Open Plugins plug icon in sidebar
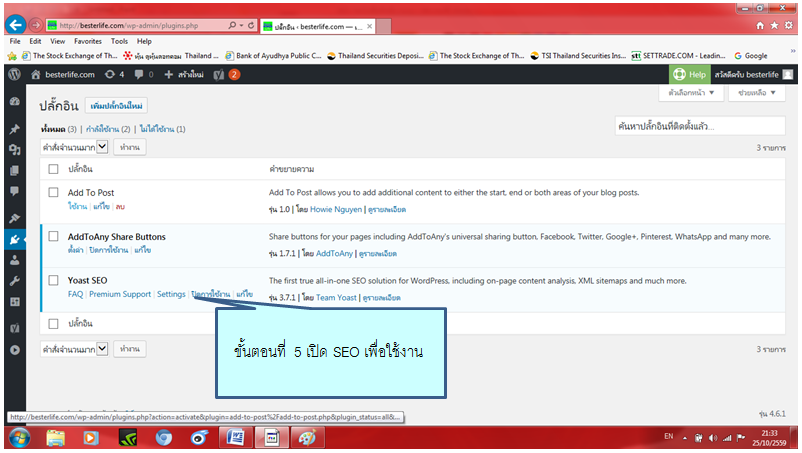 pos(15,239)
